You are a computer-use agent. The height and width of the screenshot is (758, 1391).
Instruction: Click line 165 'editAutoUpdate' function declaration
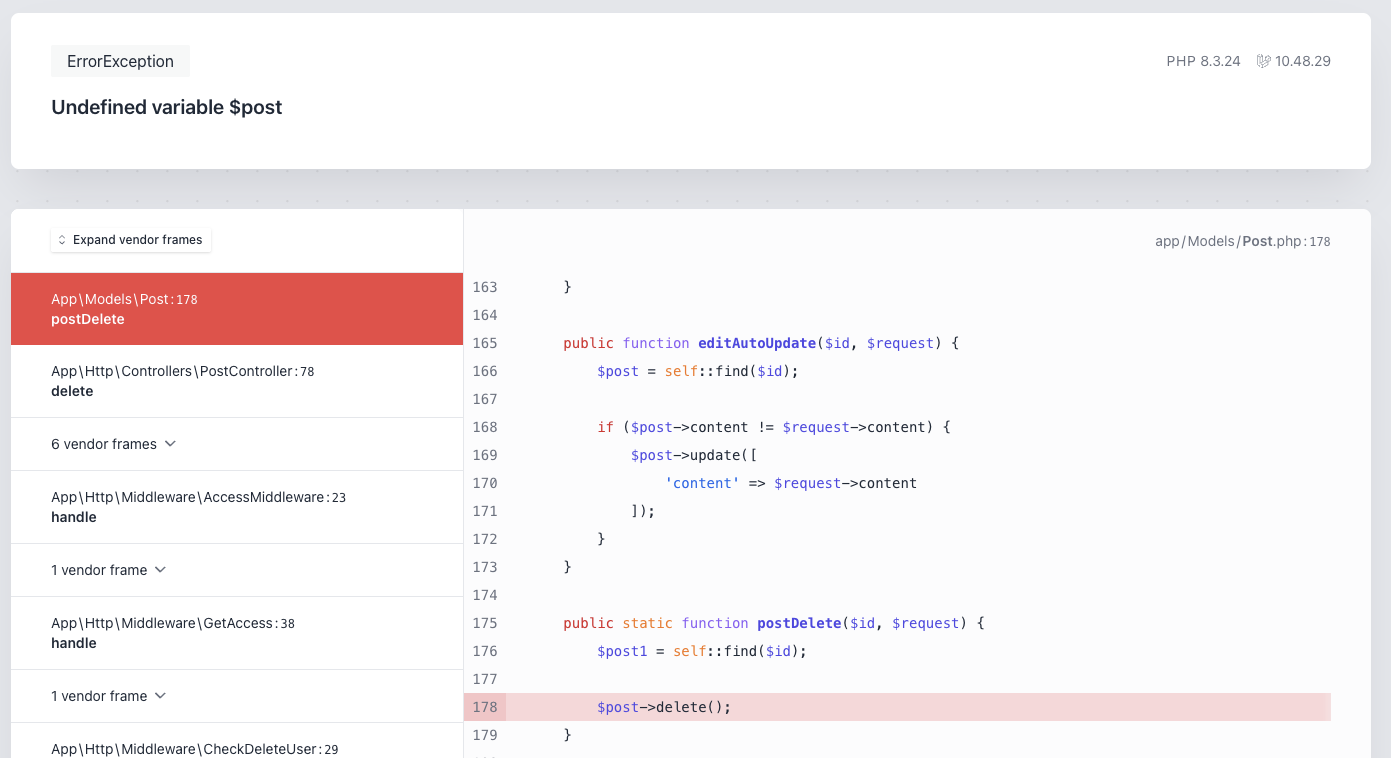click(761, 343)
